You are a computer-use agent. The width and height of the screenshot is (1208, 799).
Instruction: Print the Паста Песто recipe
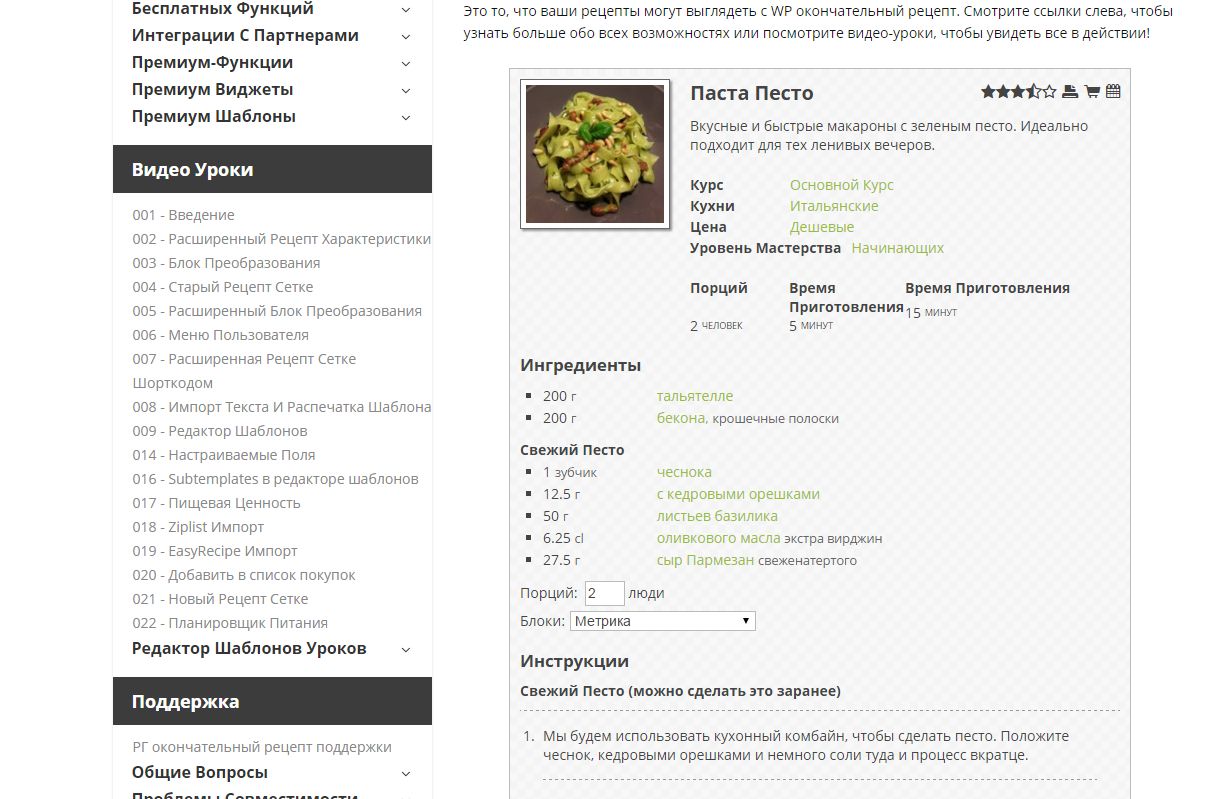coord(1070,92)
